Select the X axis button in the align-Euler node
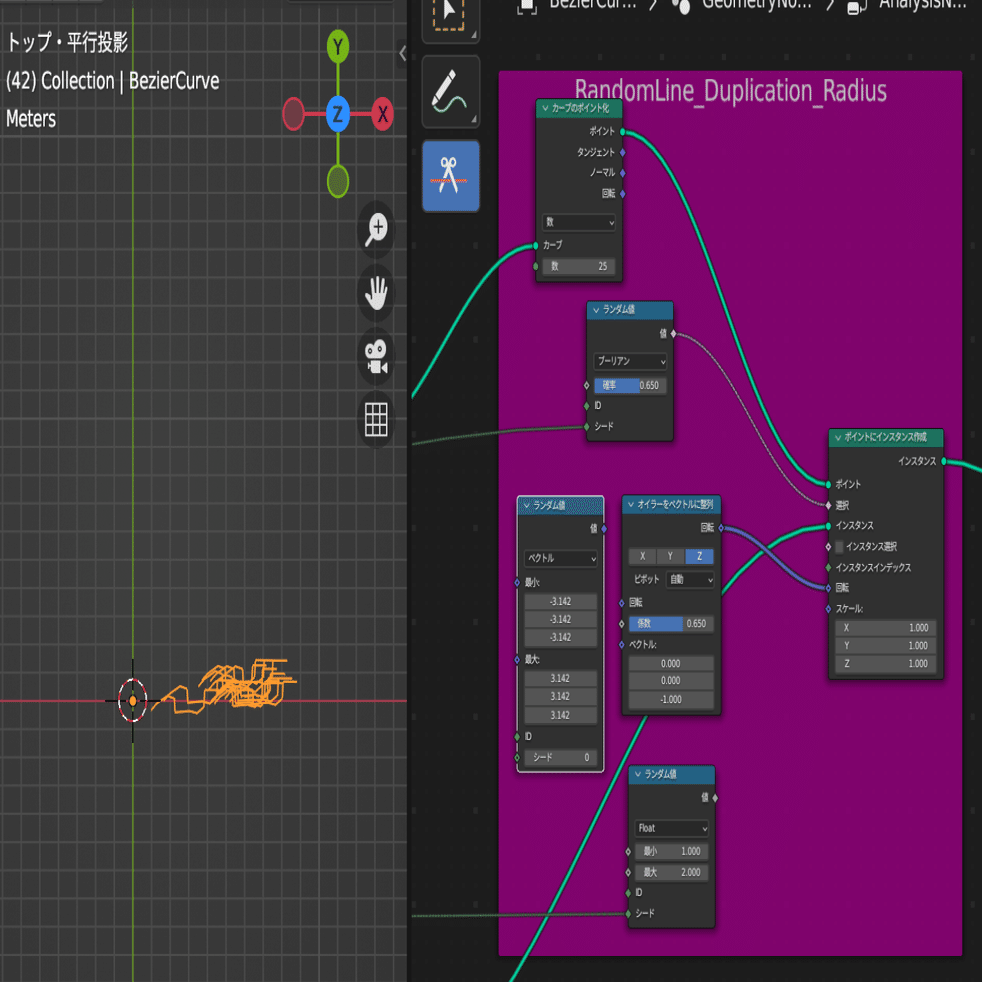 tap(643, 556)
